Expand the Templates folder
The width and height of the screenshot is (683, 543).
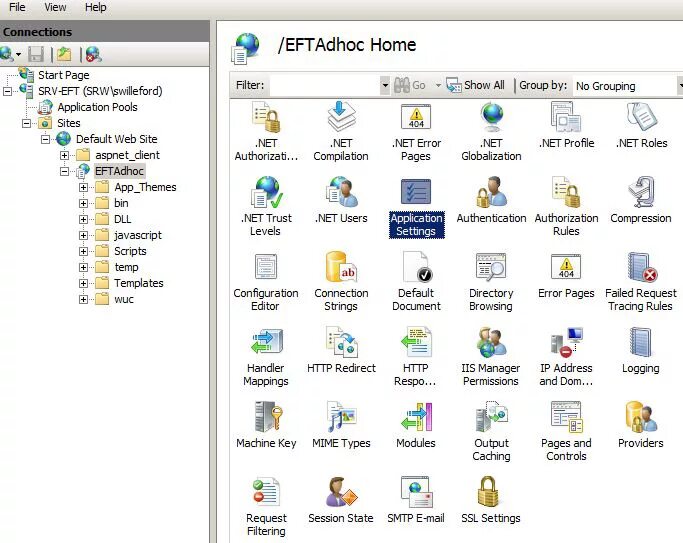point(84,283)
